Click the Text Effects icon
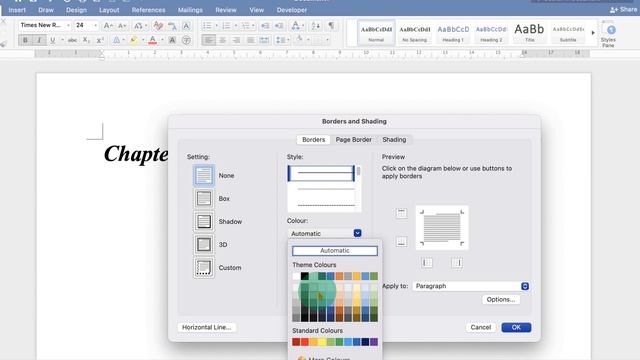This screenshot has height=360, width=640. pos(117,40)
